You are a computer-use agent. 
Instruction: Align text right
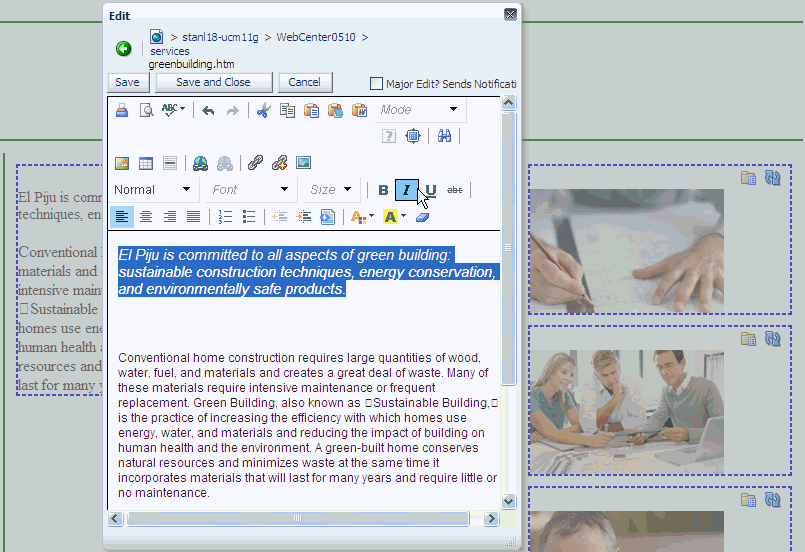(x=170, y=217)
